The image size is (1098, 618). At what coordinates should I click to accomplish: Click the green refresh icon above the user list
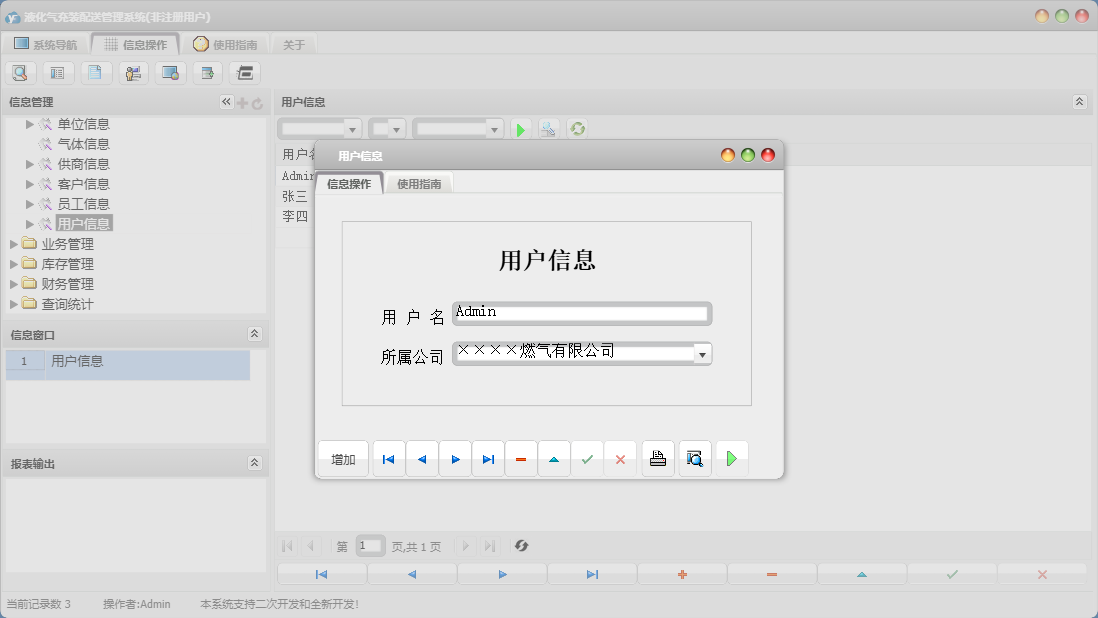(577, 128)
